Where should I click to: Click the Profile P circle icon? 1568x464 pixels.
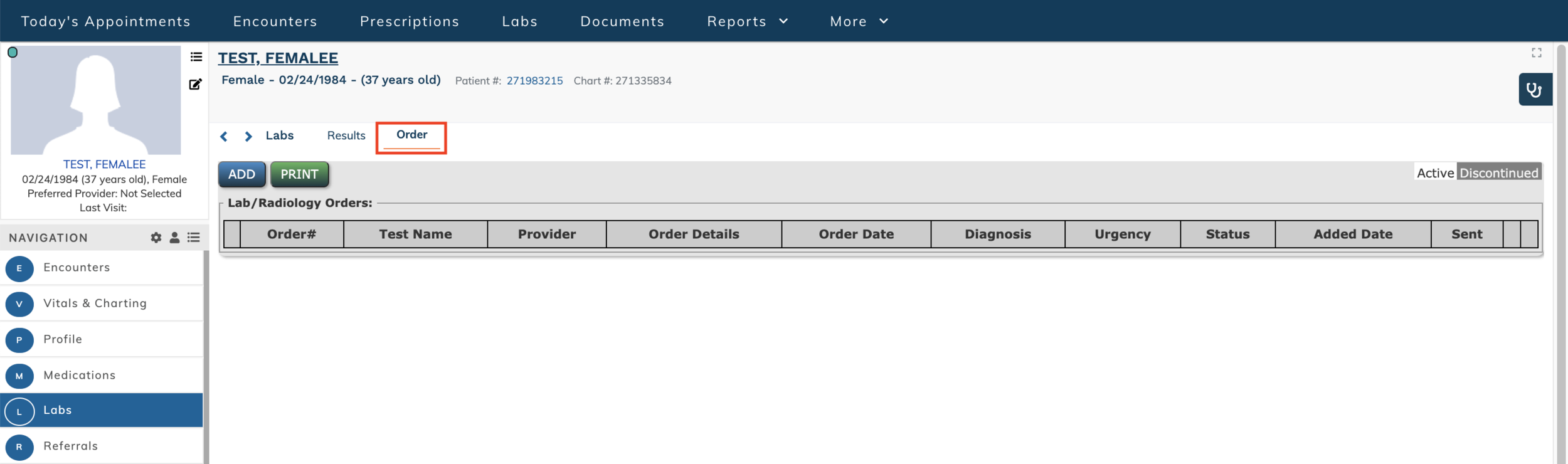[19, 340]
